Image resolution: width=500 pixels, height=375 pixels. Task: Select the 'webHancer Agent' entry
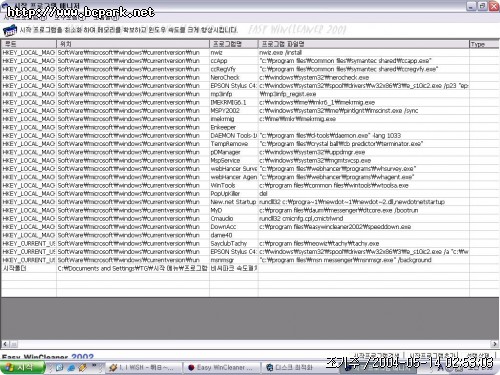[x=234, y=177]
